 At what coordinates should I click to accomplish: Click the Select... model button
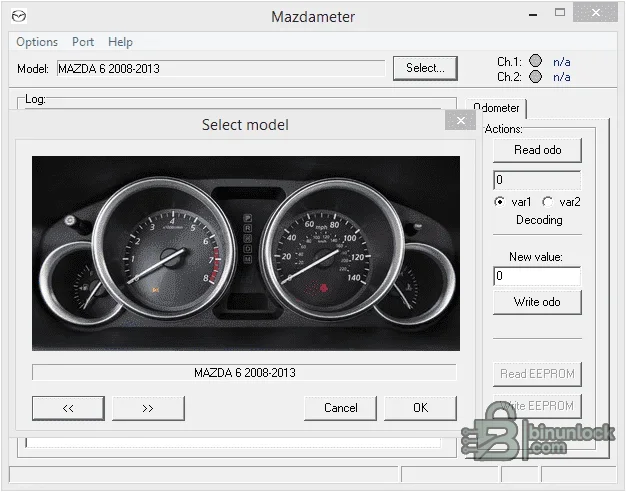tap(425, 68)
